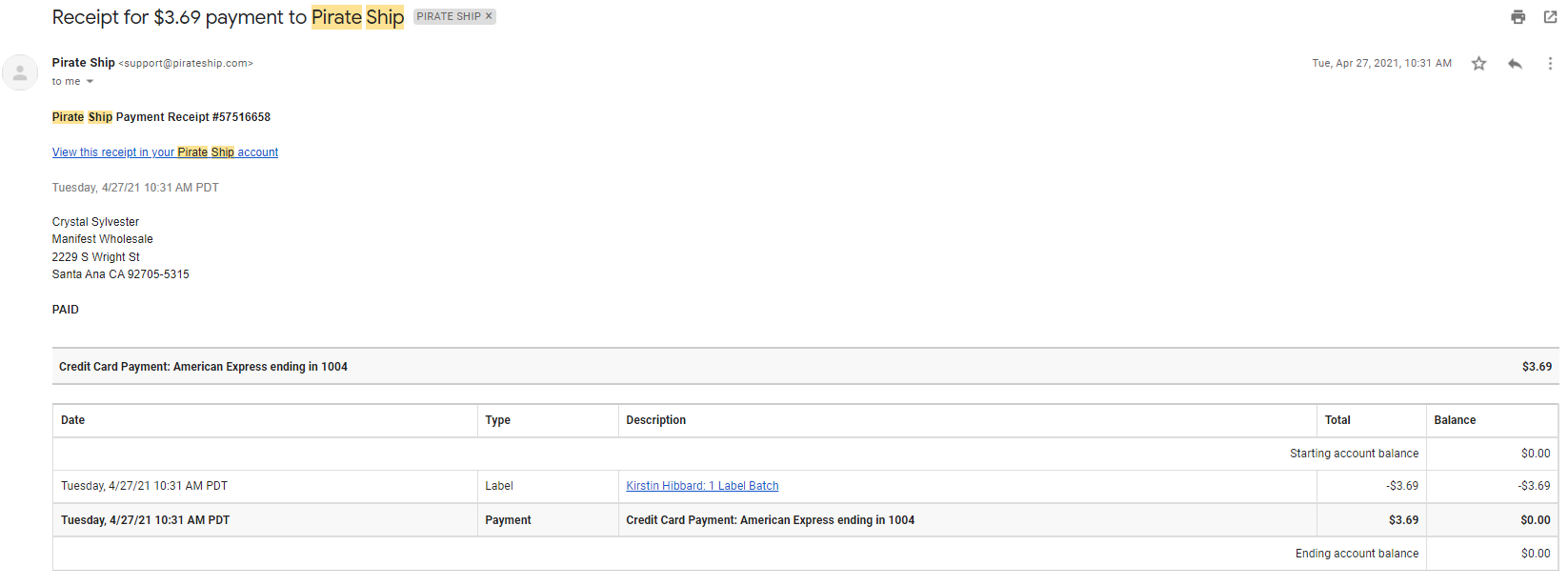Image resolution: width=1568 pixels, height=586 pixels.
Task: Open email in new window icon
Action: pyautogui.click(x=1550, y=17)
